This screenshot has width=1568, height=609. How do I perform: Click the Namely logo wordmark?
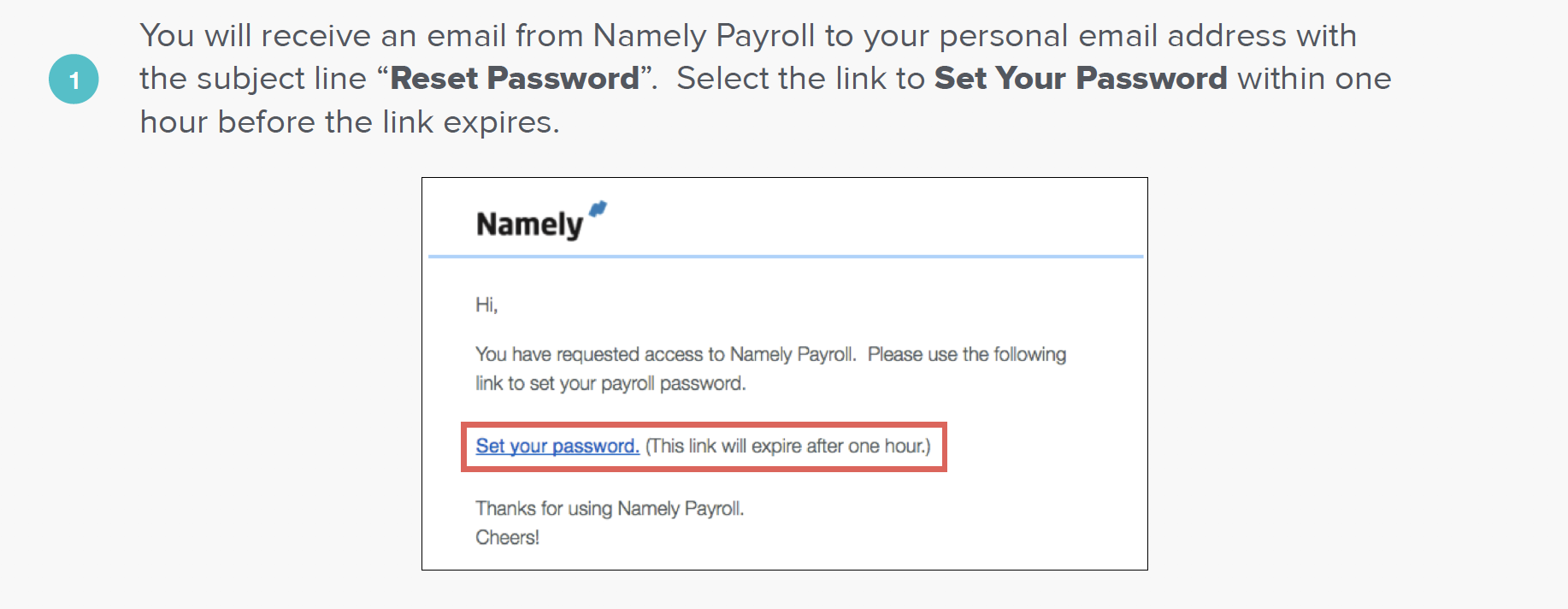pyautogui.click(x=529, y=225)
